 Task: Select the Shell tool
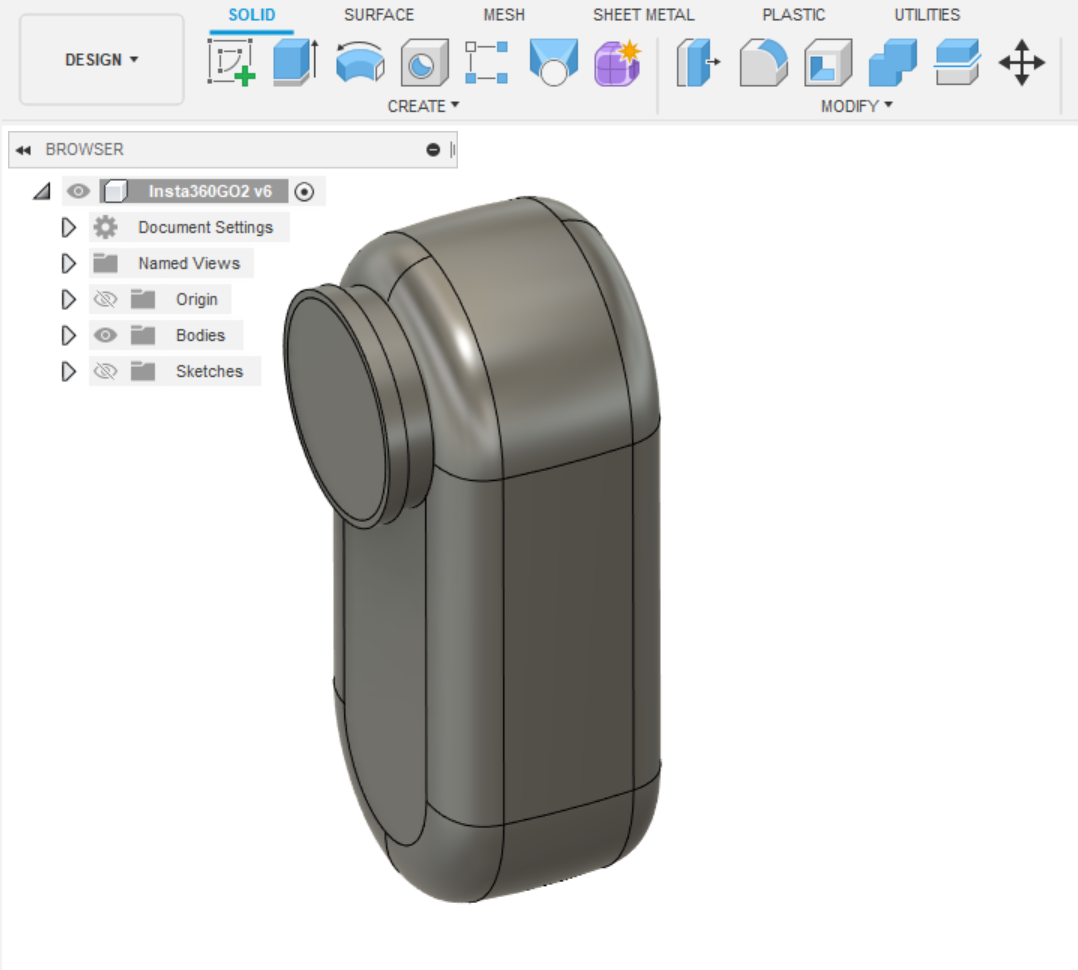[828, 63]
